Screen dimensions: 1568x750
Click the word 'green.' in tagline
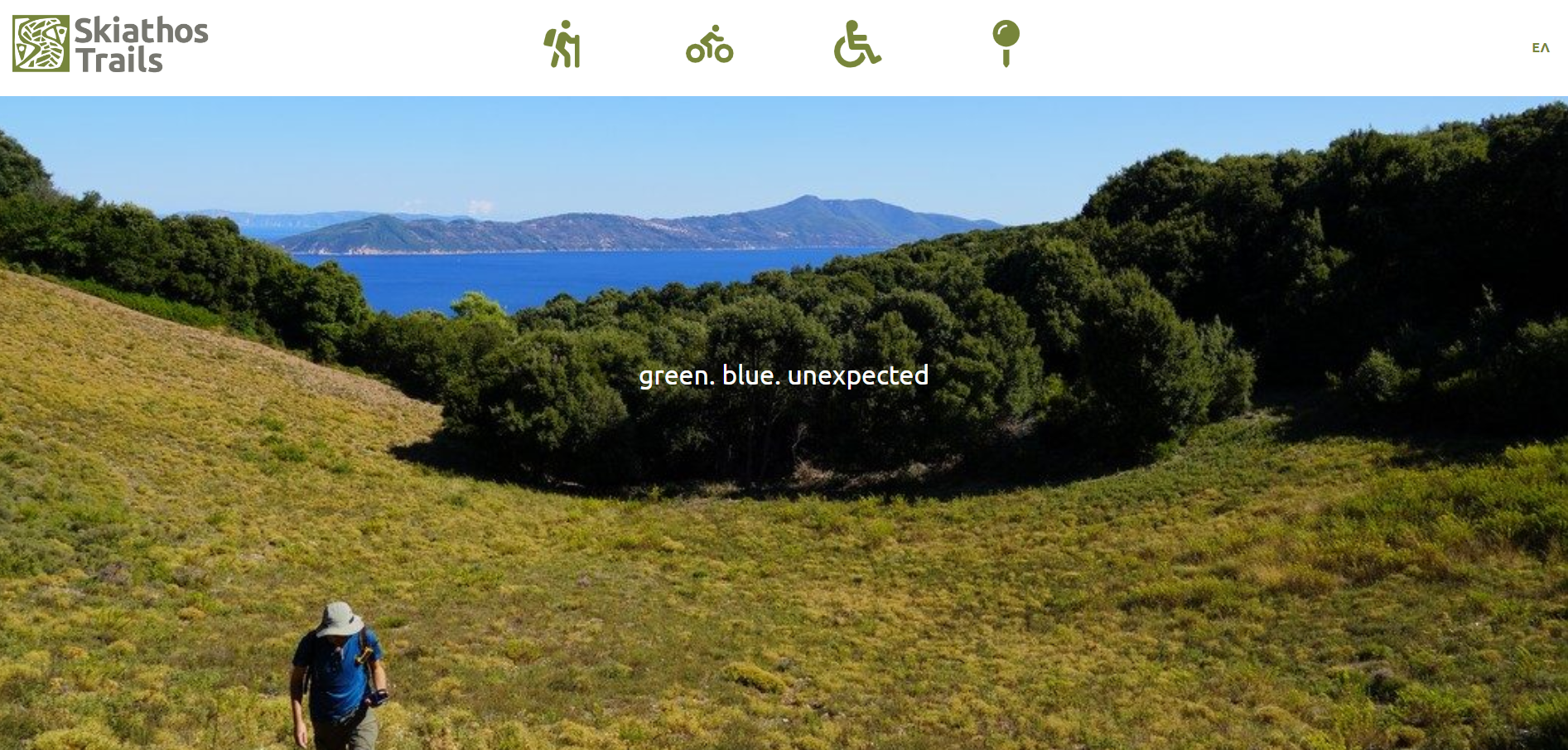(x=677, y=376)
